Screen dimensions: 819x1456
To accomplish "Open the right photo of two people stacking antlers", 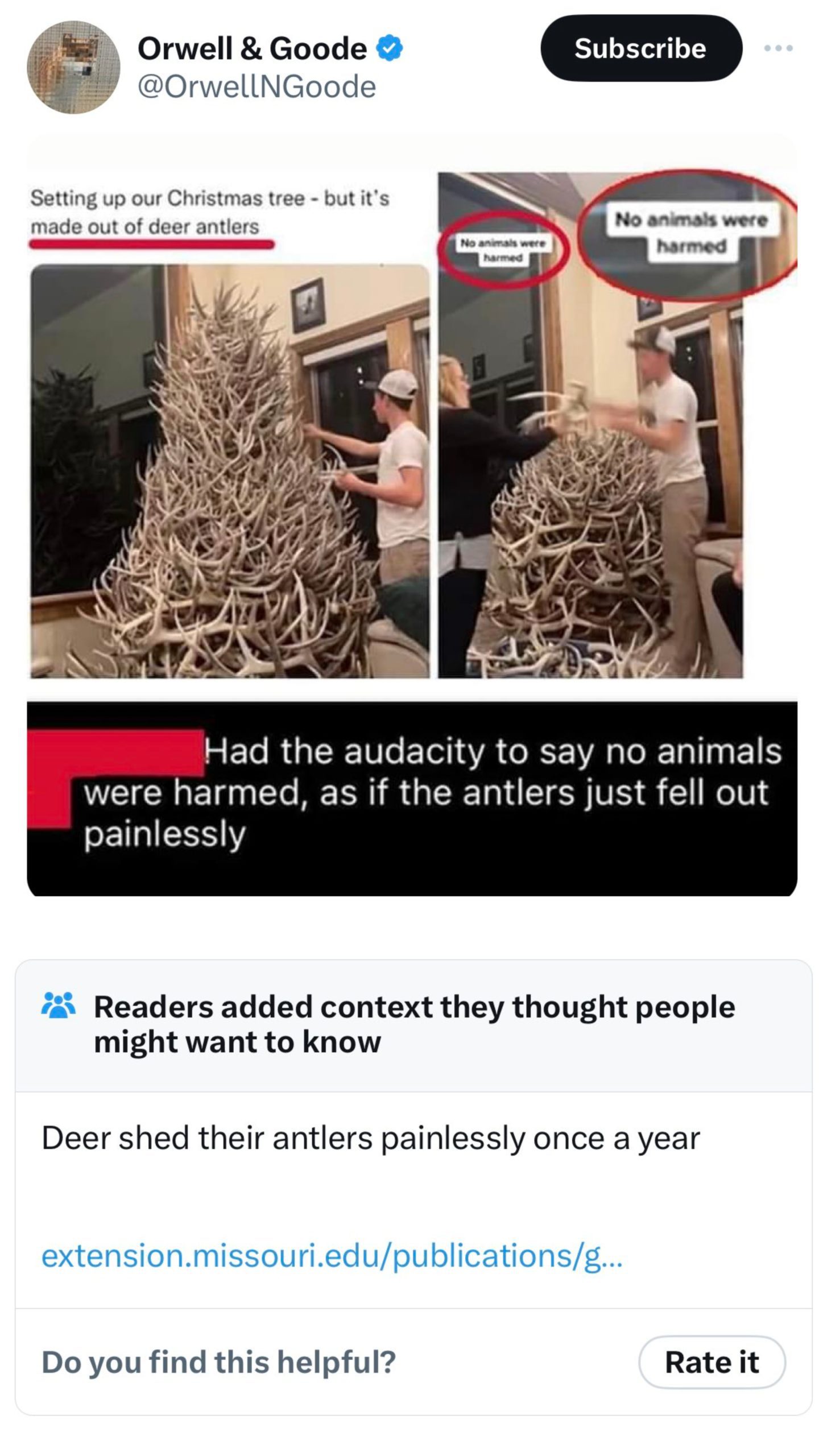I will point(590,425).
